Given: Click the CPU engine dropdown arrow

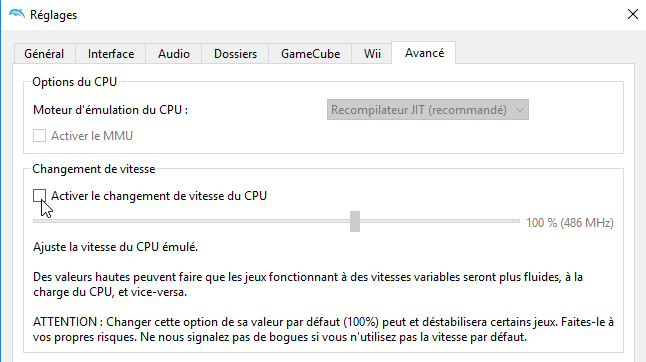Looking at the screenshot, I should [520, 110].
